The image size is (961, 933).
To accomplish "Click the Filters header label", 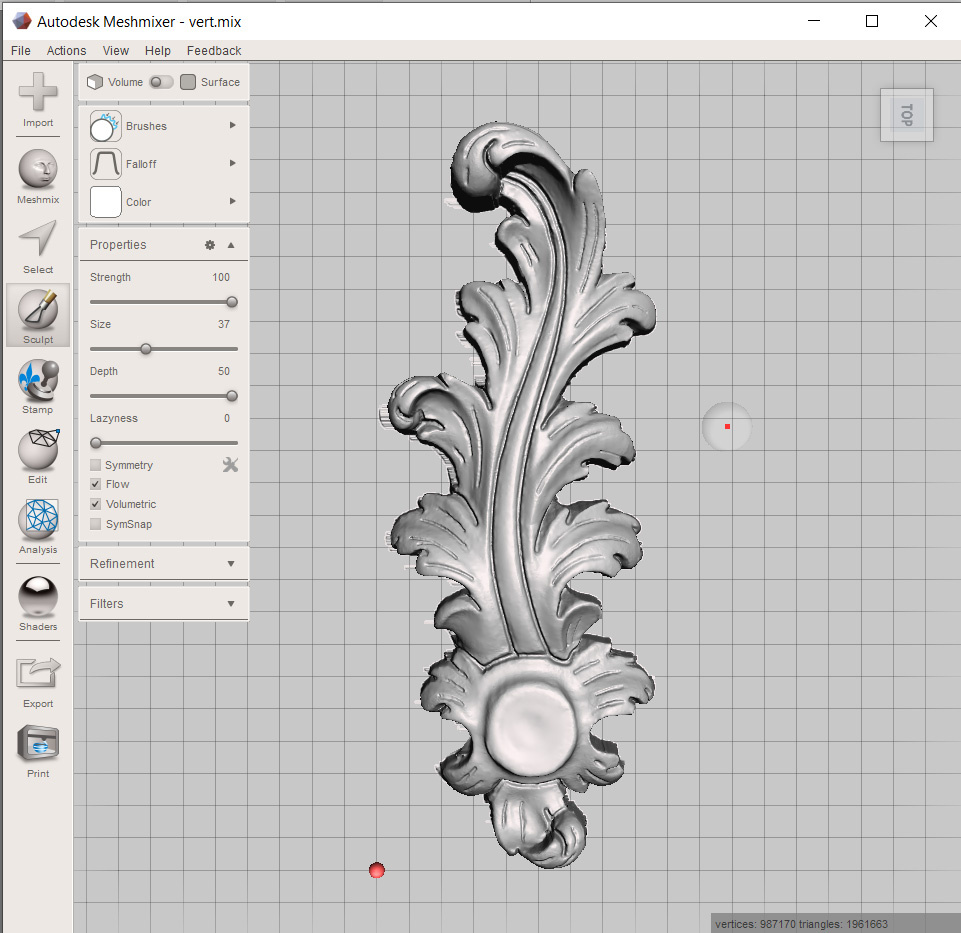I will (107, 604).
